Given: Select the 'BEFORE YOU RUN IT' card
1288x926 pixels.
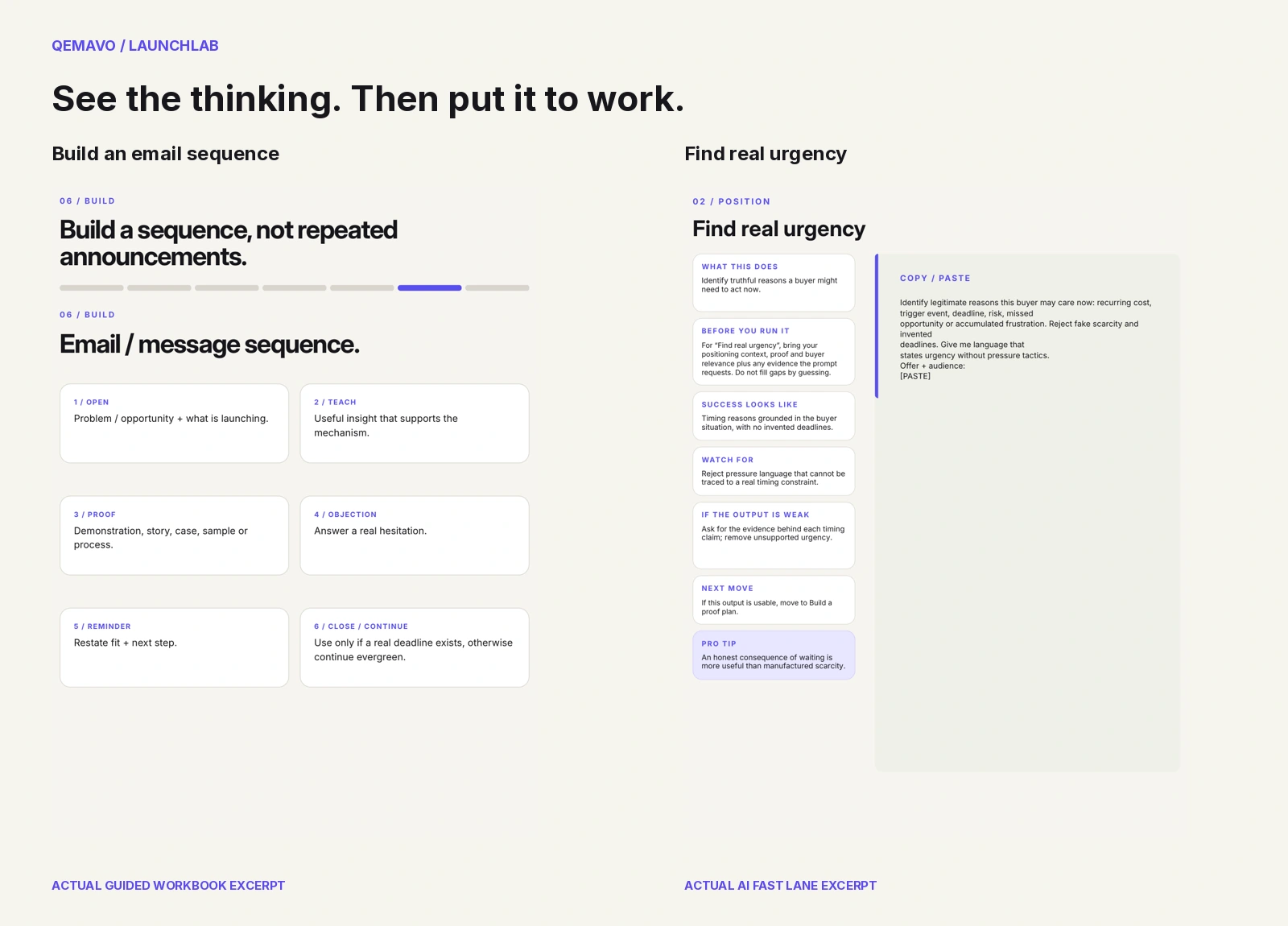Looking at the screenshot, I should (774, 352).
